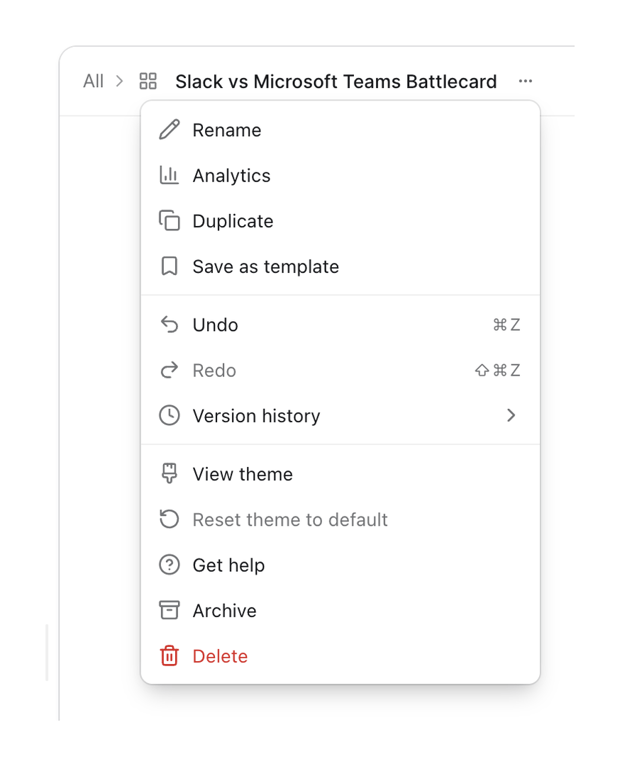Click the circular reset arrow icon
Image resolution: width=620 pixels, height=766 pixels.
pos(169,519)
